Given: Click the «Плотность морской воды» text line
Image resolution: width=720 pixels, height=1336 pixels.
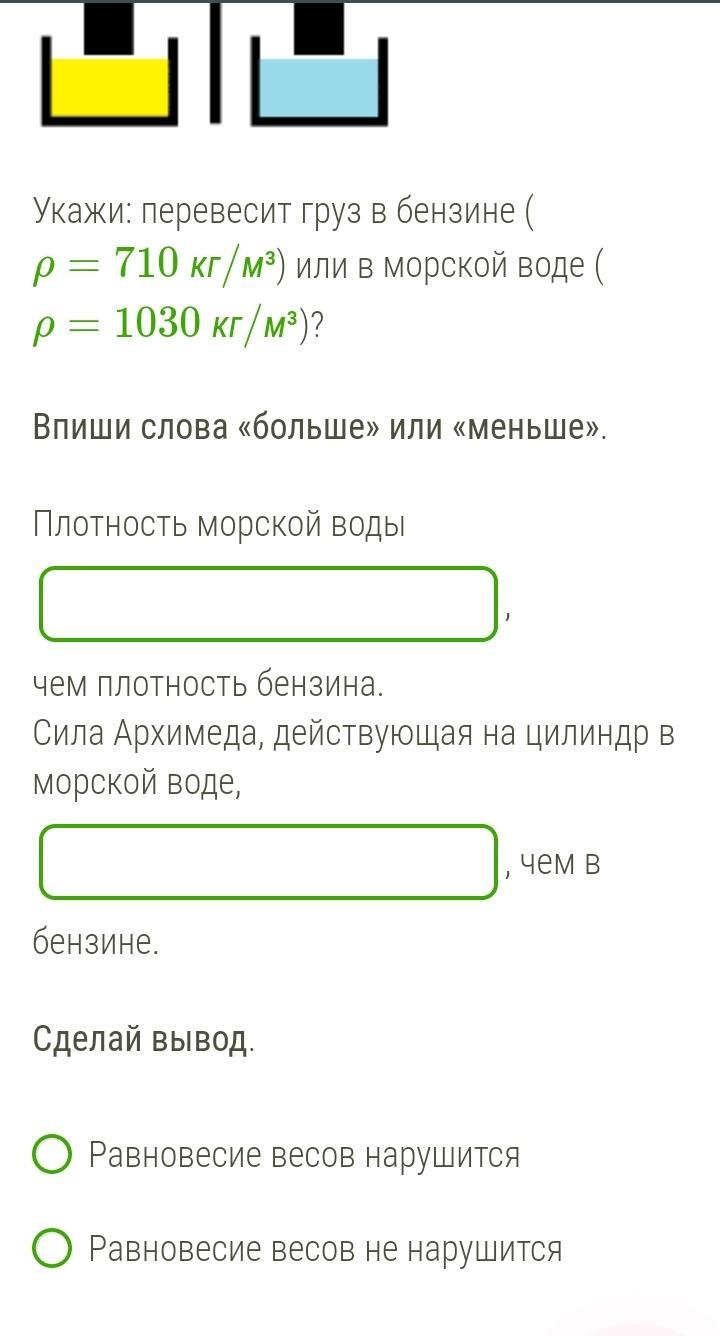Looking at the screenshot, I should [x=219, y=524].
